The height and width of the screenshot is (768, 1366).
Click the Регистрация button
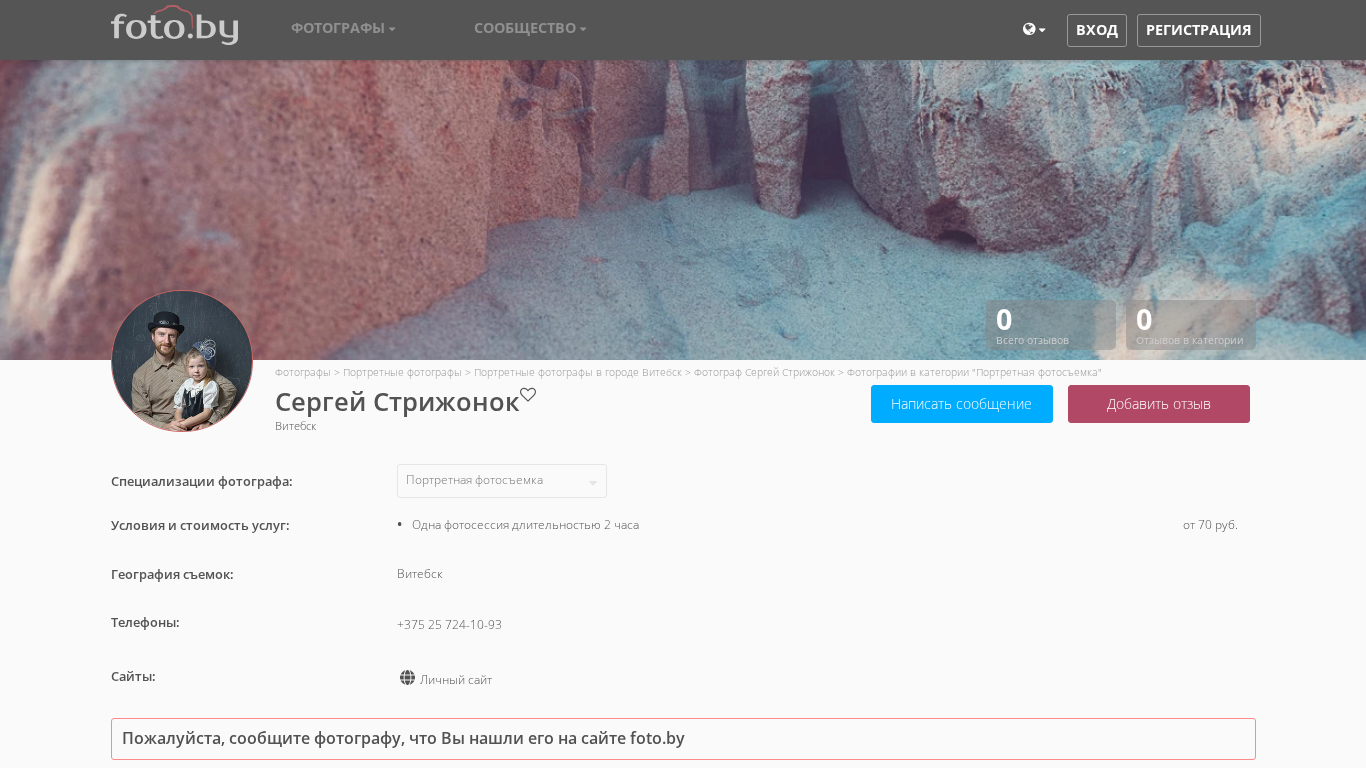pyautogui.click(x=1199, y=30)
